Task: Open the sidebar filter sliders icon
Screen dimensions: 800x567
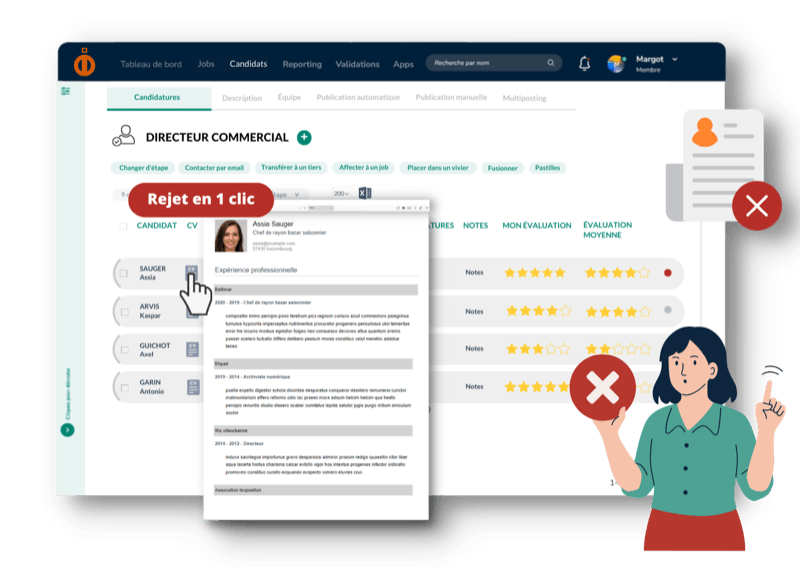Action: (x=66, y=91)
